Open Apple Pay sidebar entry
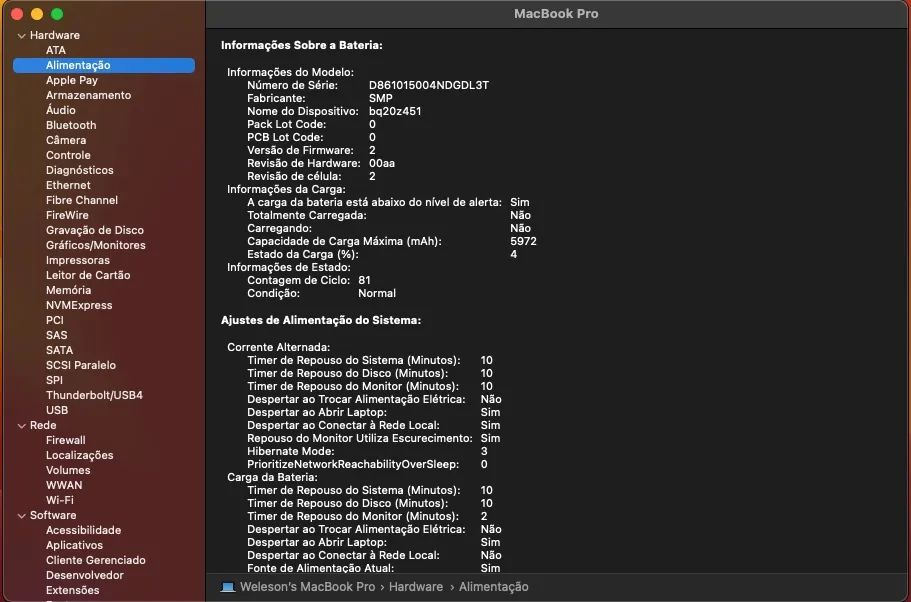 click(71, 80)
